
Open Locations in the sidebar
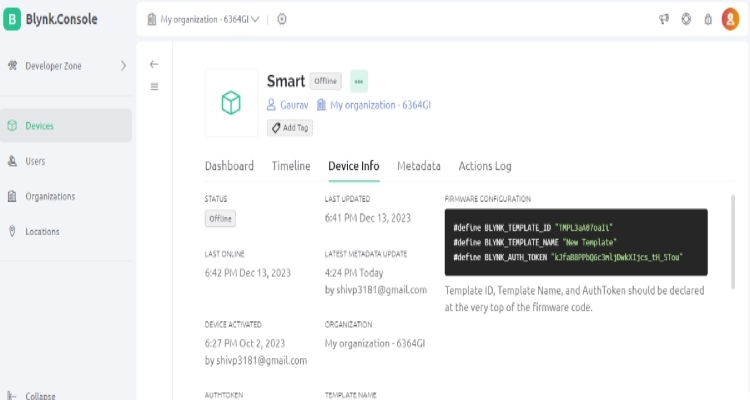click(66, 232)
